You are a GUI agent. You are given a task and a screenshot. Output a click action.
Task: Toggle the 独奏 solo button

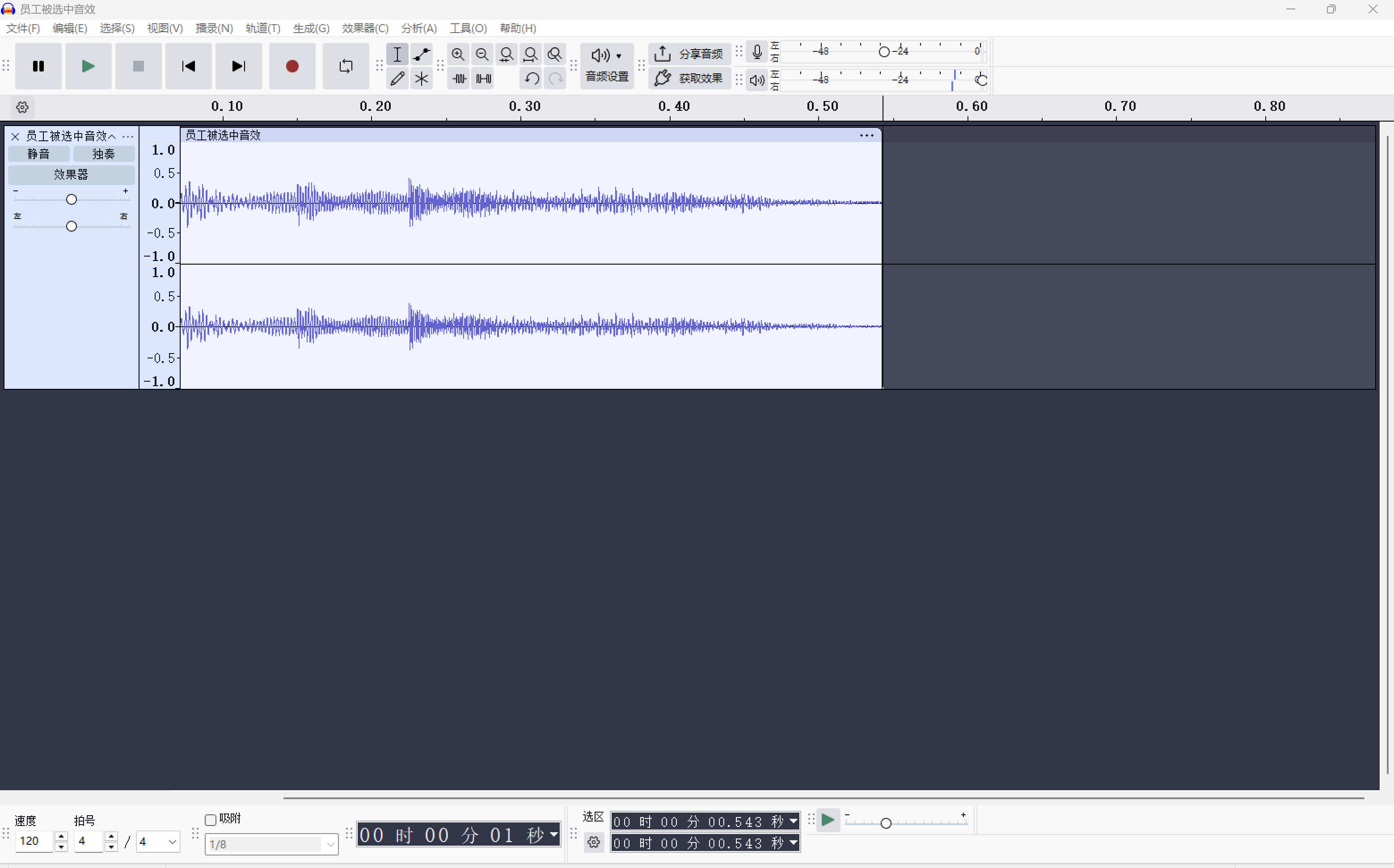coord(104,154)
